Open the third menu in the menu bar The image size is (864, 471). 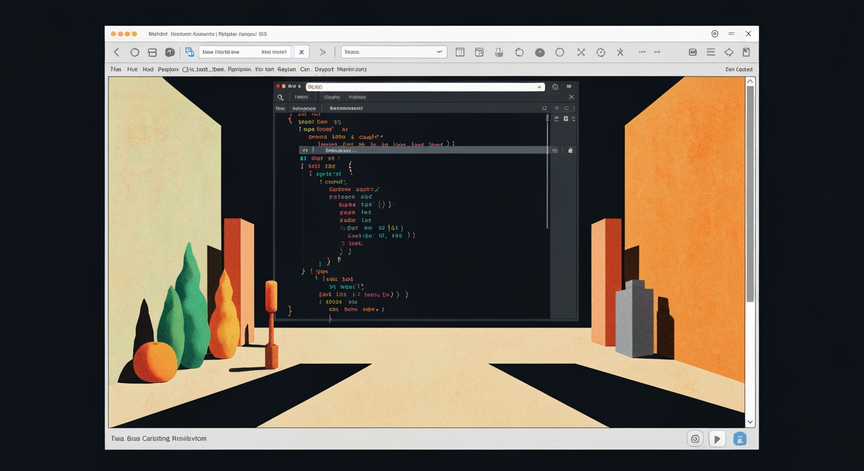[148, 69]
